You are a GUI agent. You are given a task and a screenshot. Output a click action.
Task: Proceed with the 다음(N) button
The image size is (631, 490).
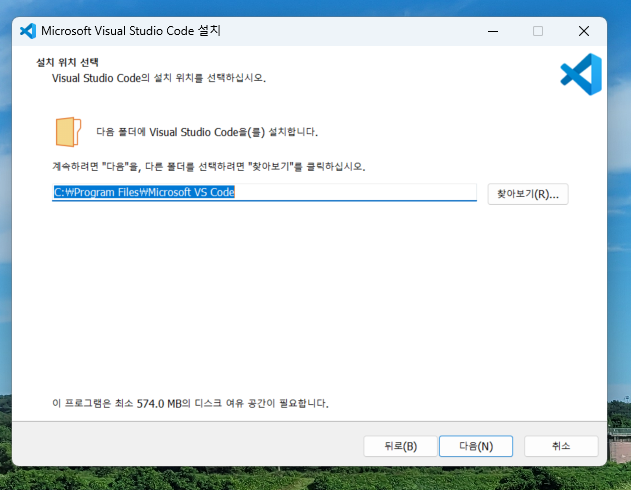click(x=476, y=446)
